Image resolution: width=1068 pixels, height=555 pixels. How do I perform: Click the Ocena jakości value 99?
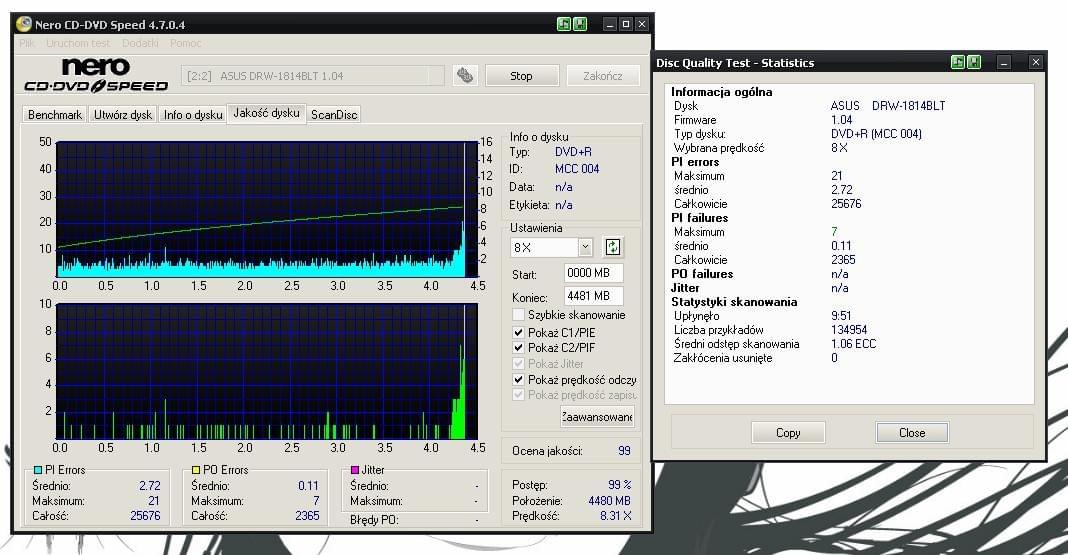[624, 451]
